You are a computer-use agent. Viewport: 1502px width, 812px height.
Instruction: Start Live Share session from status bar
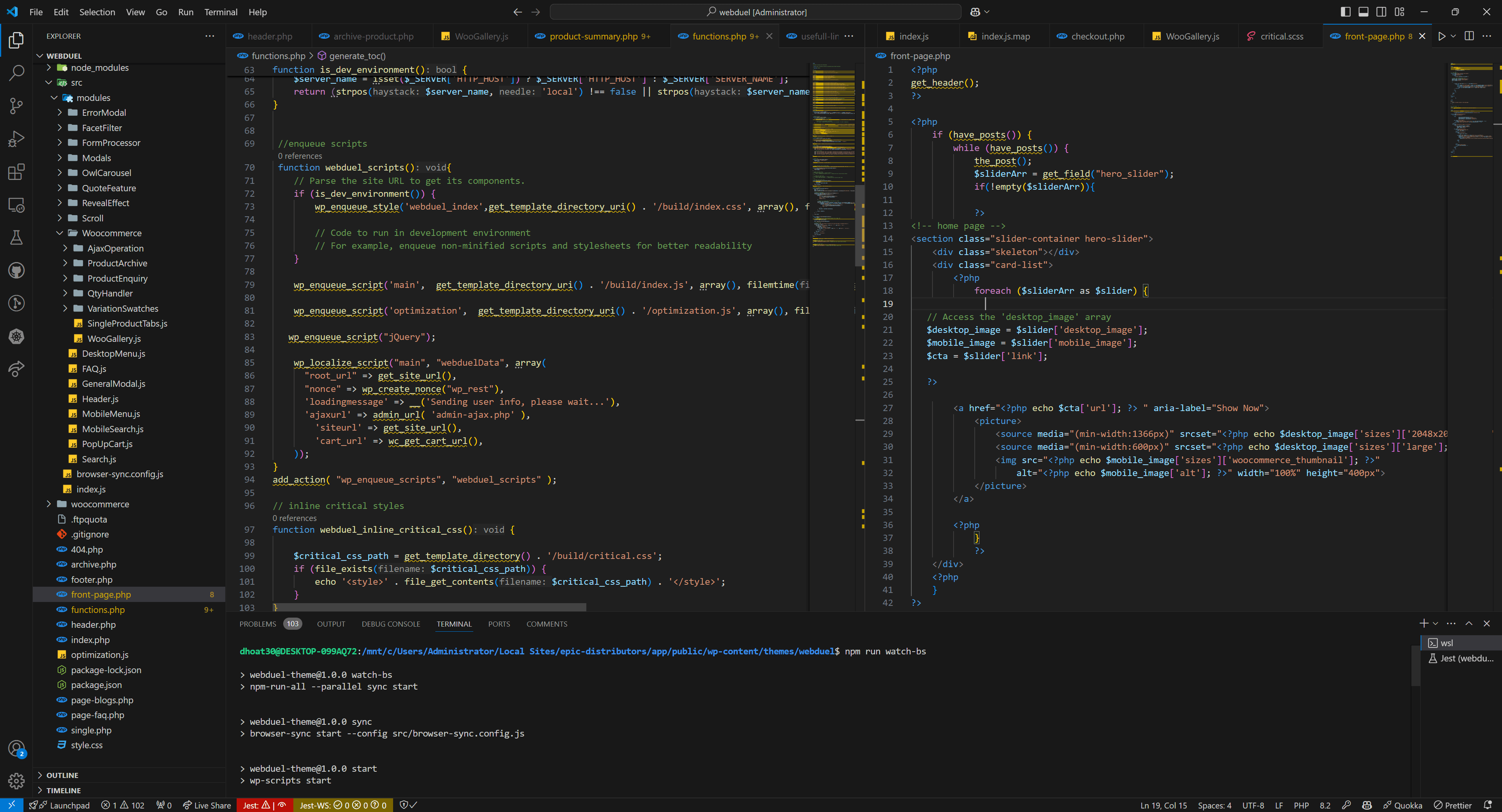click(207, 805)
